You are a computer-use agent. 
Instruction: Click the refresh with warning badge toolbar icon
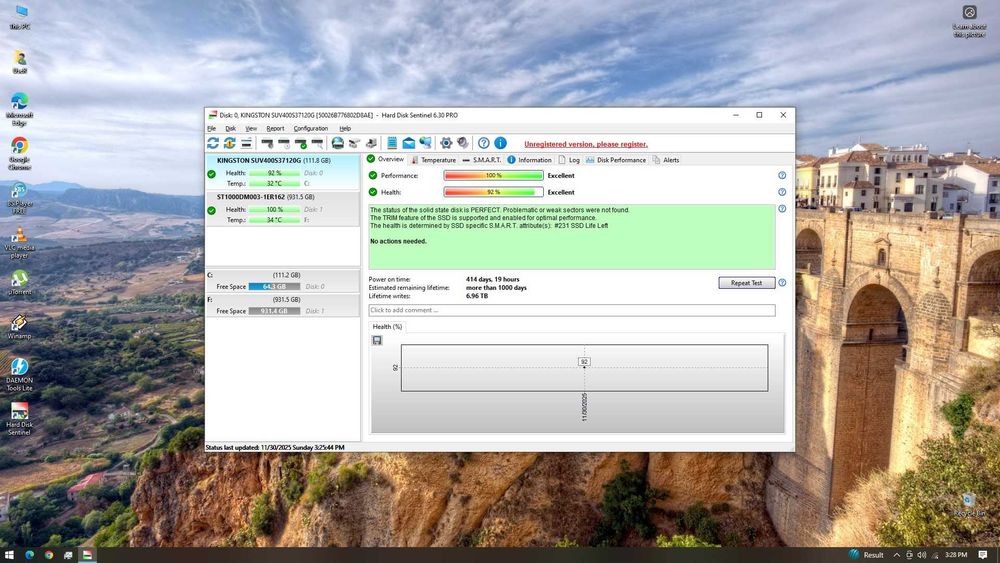click(x=230, y=143)
